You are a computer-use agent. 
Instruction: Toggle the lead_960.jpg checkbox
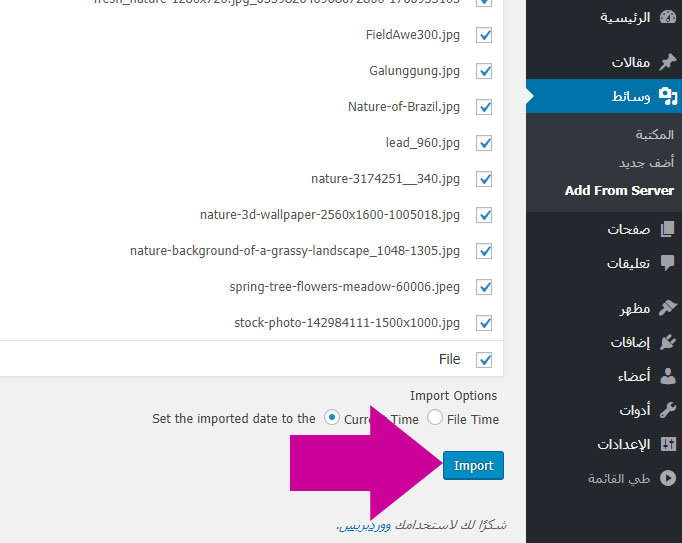tap(484, 143)
